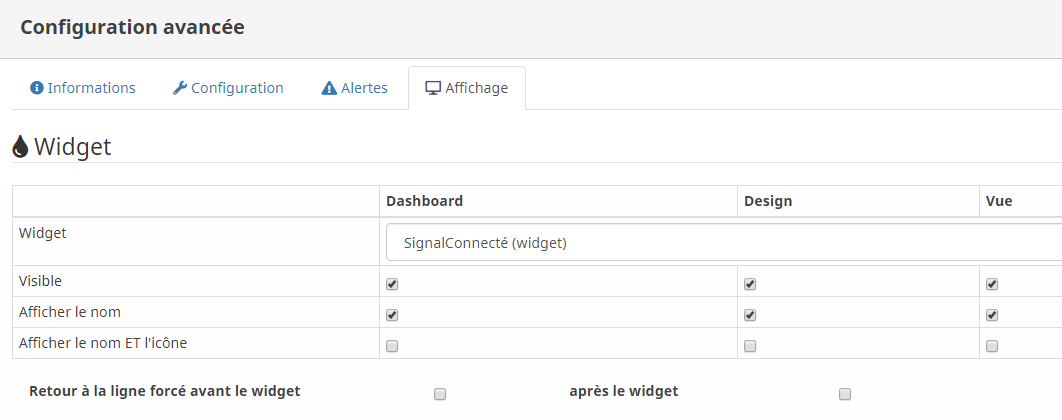Viewport: 1062px width, 420px height.
Task: Enable Afficher le nom ET l'icône for Design
Action: coord(750,346)
